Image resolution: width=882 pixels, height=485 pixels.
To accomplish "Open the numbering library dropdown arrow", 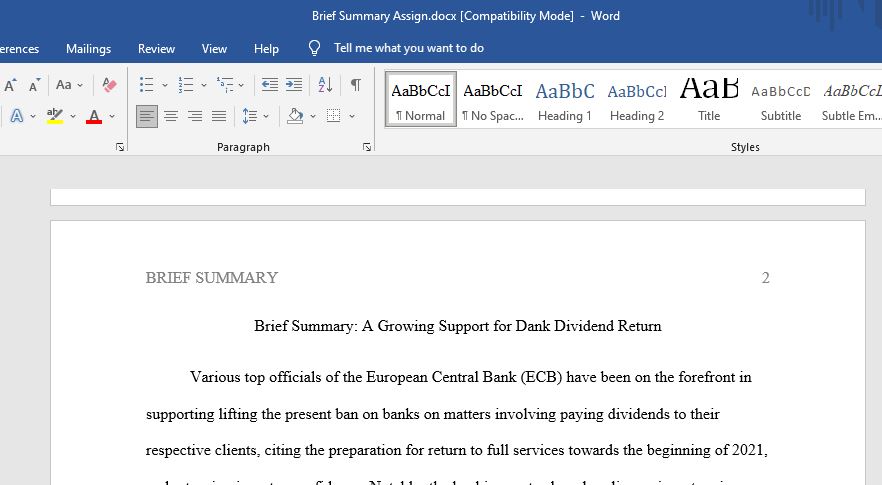I will [204, 86].
